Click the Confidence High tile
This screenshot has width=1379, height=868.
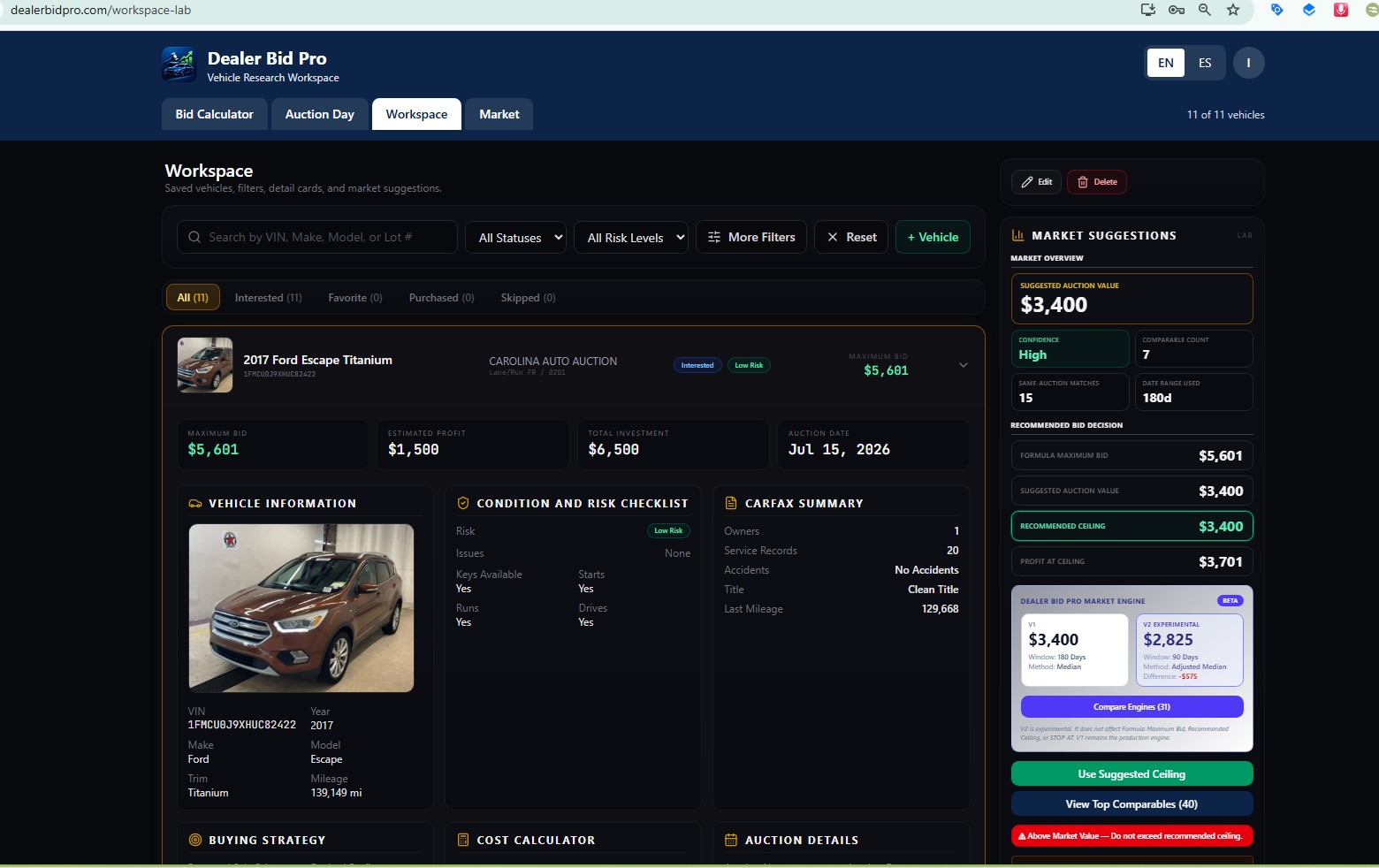(x=1070, y=348)
